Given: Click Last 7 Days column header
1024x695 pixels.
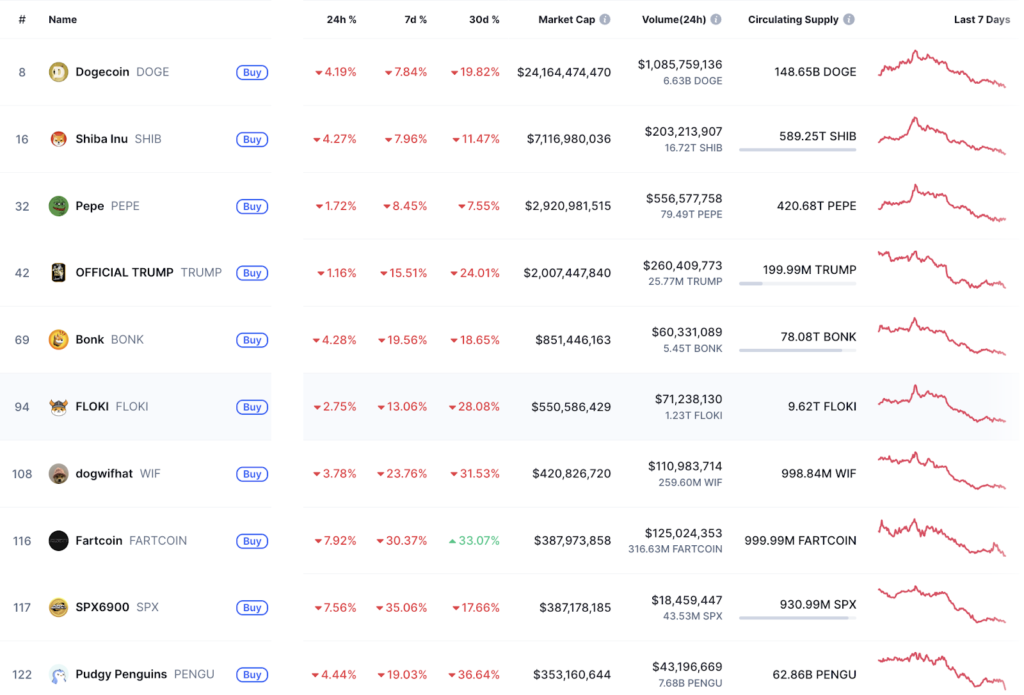Looking at the screenshot, I should click(982, 20).
